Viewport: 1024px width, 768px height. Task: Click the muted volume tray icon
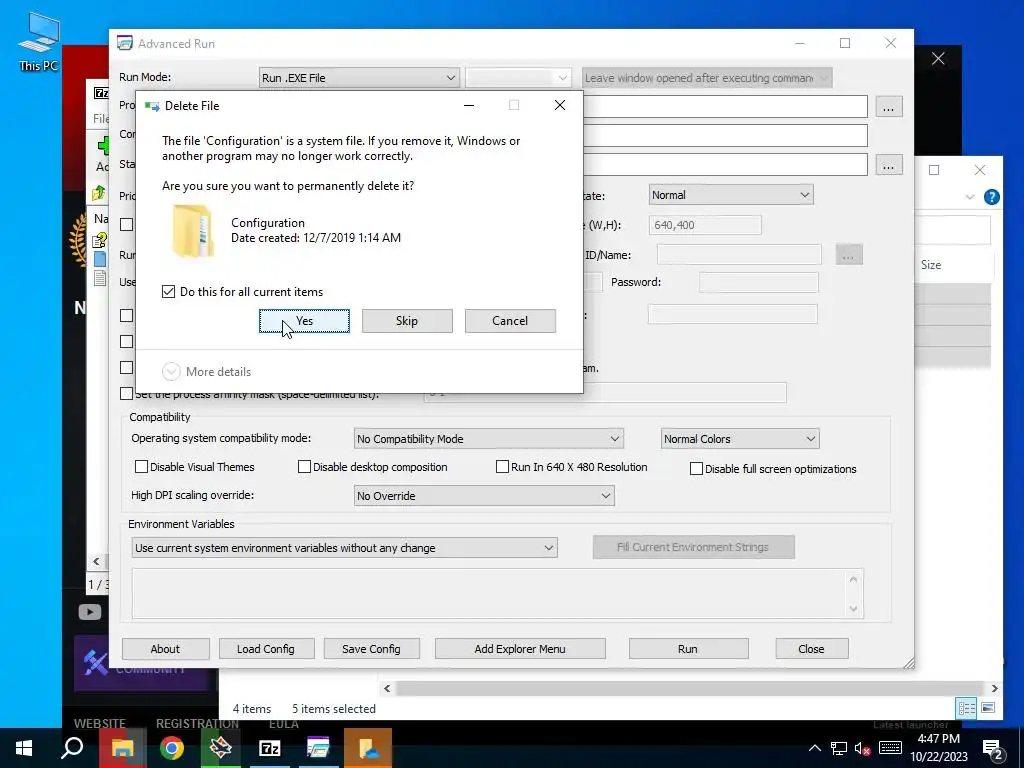(863, 748)
